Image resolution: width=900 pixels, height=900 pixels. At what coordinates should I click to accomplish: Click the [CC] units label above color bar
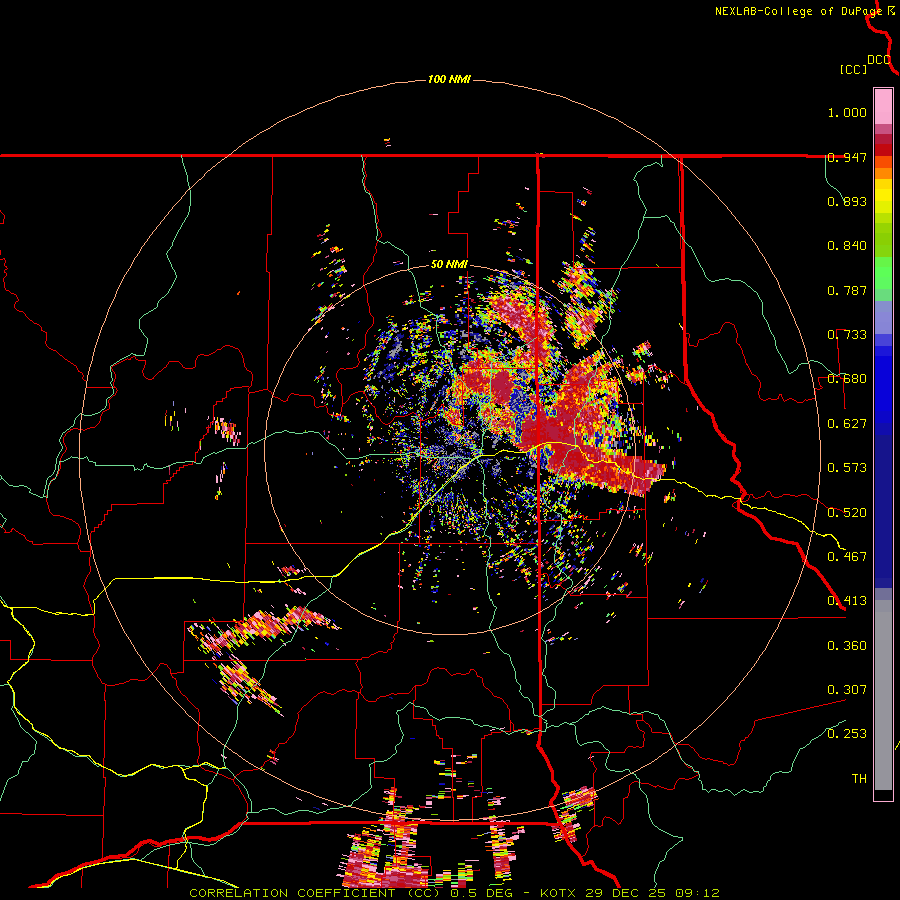(853, 69)
